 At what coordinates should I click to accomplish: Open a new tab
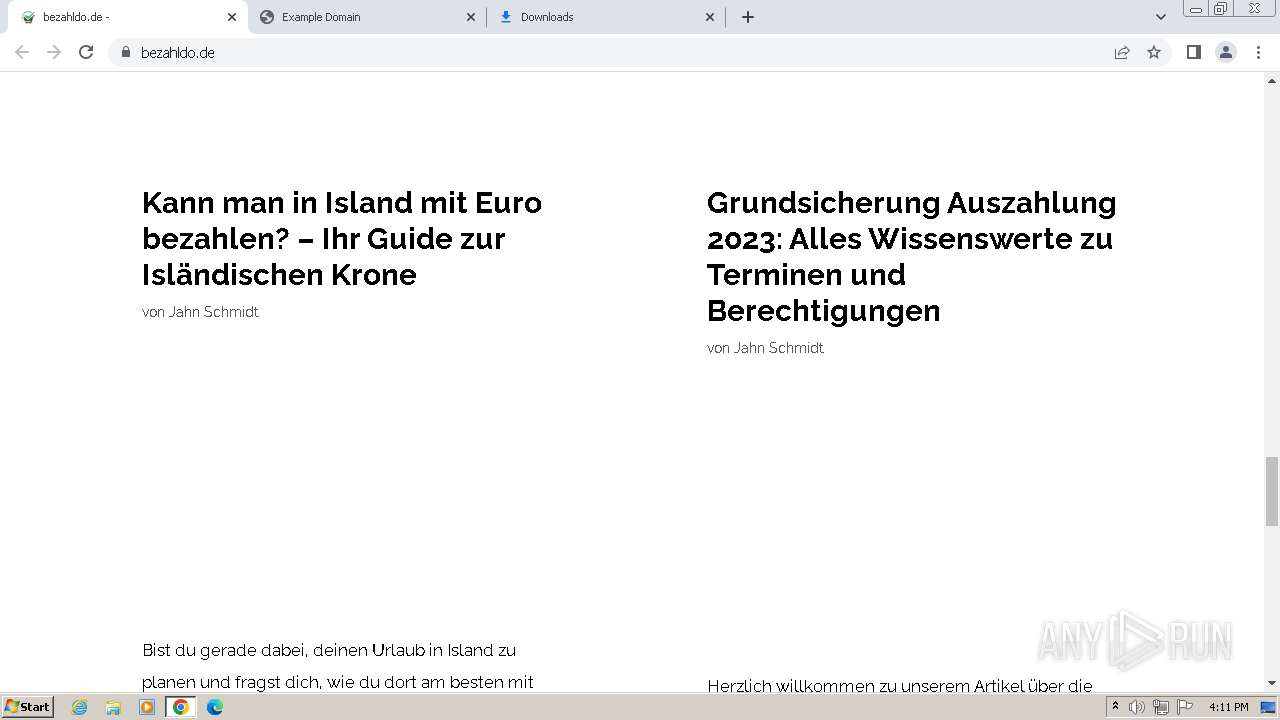point(748,17)
